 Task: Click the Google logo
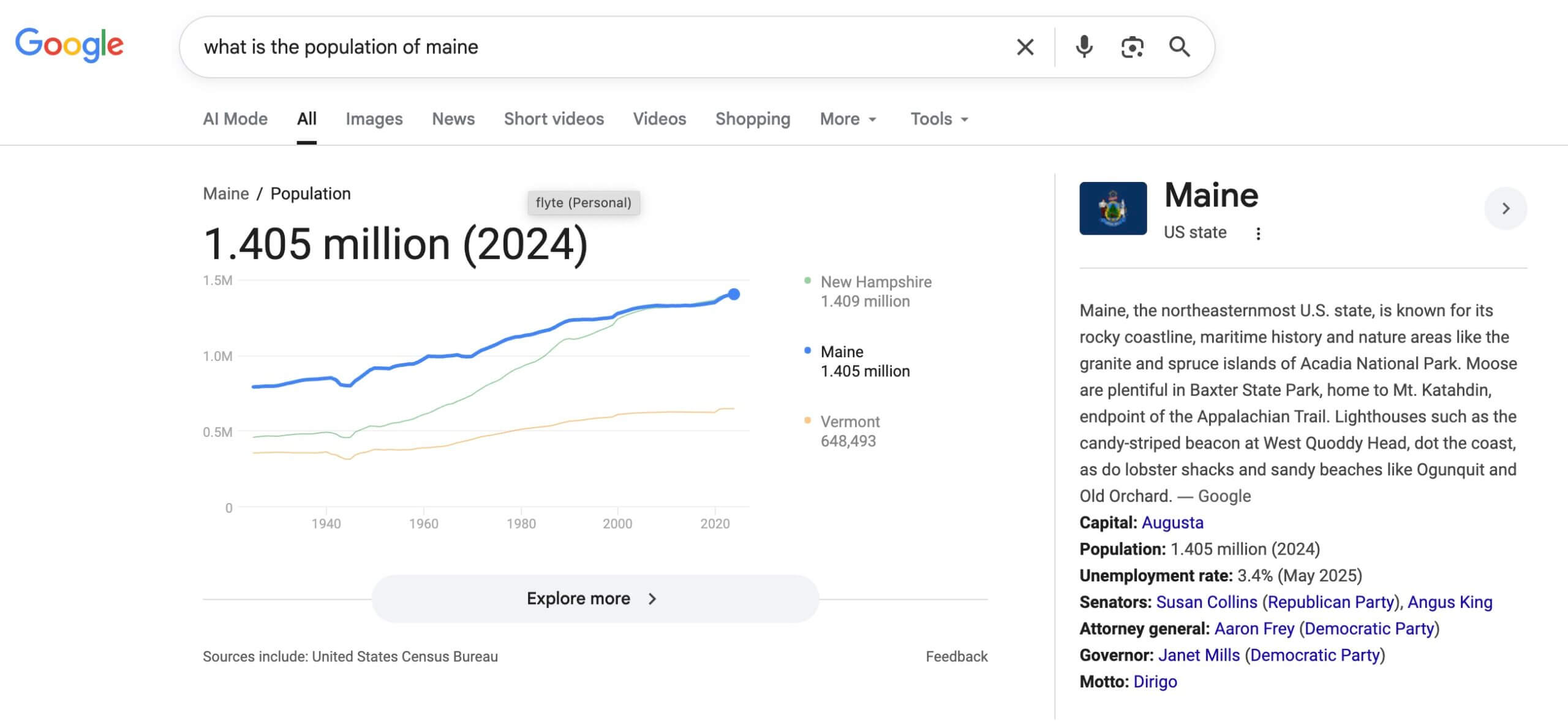69,45
